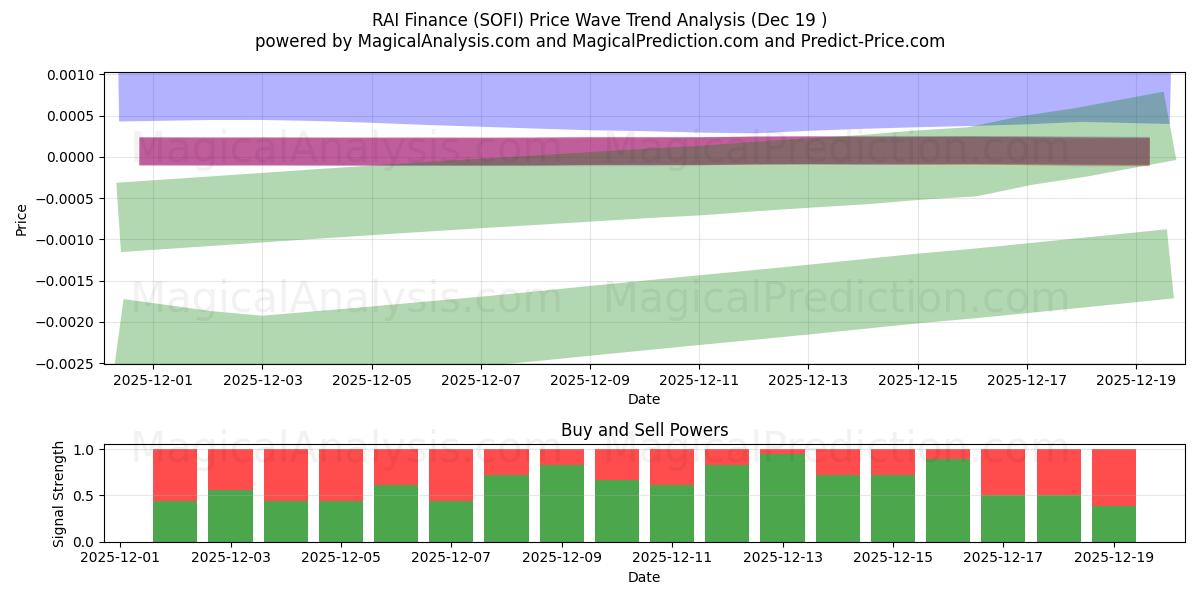This screenshot has width=1200, height=600.
Task: Click the Price axis label
Action: tap(20, 216)
